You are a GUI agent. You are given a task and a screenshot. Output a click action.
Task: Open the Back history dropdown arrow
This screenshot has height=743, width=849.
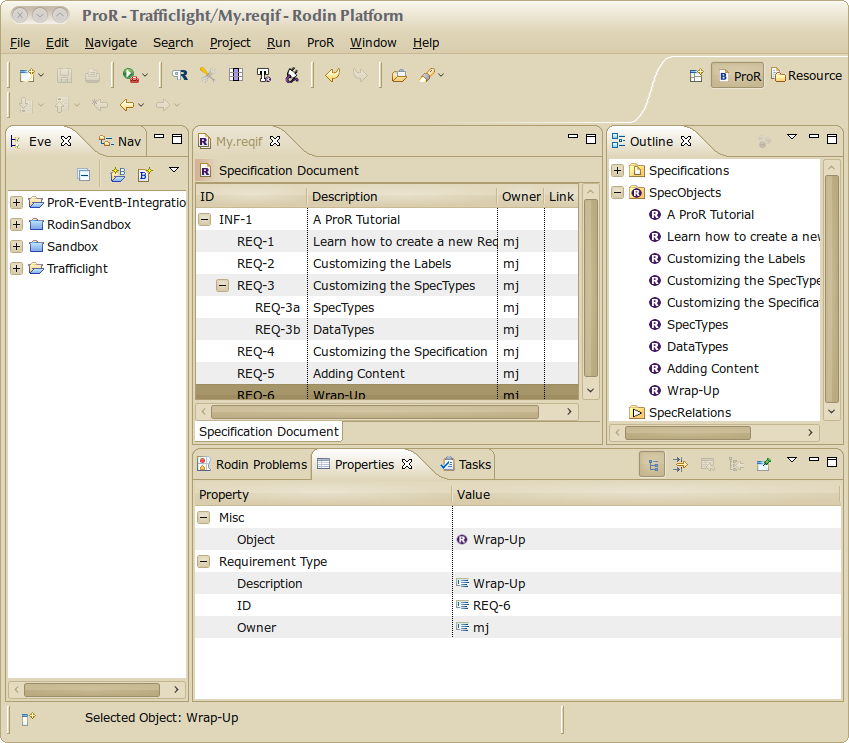(141, 105)
